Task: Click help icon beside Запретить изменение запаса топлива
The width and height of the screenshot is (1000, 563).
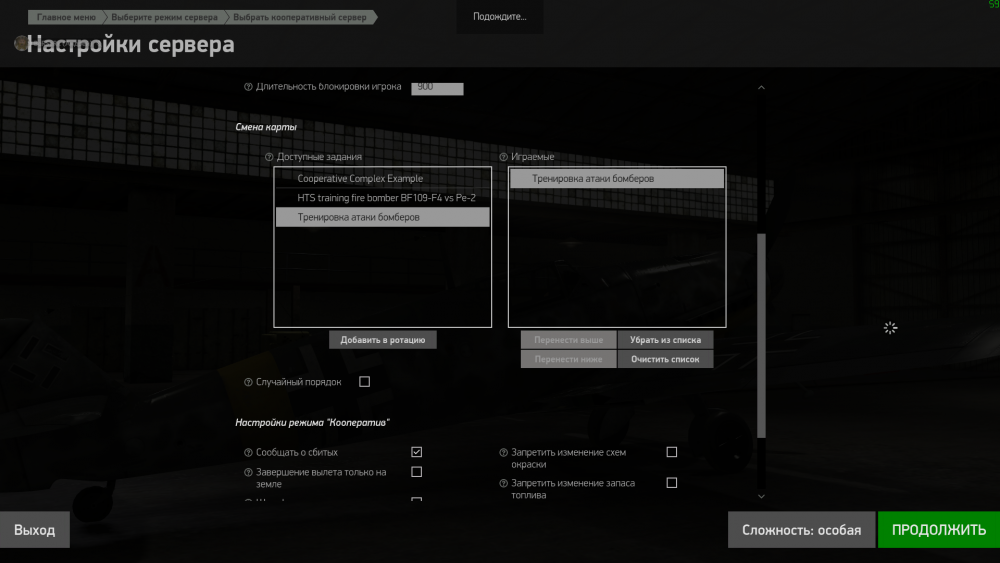Action: (x=503, y=483)
